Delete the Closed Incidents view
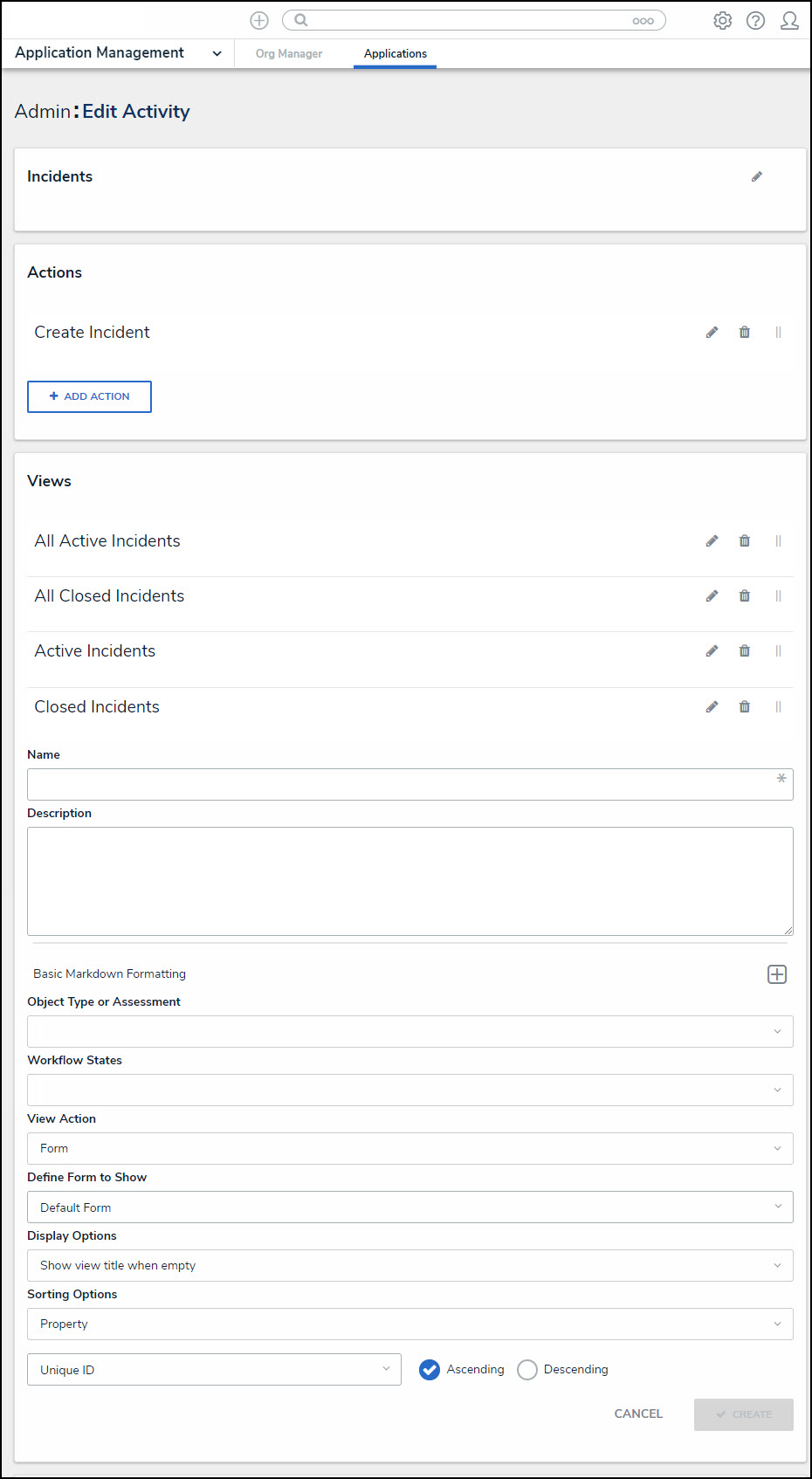Image resolution: width=812 pixels, height=1479 pixels. click(745, 707)
